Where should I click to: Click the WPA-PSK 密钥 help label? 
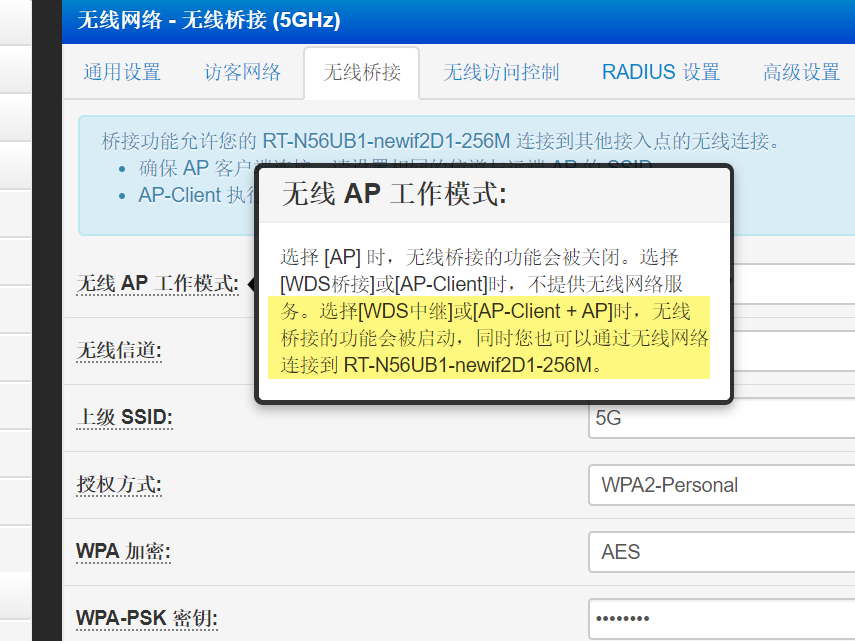(146, 618)
